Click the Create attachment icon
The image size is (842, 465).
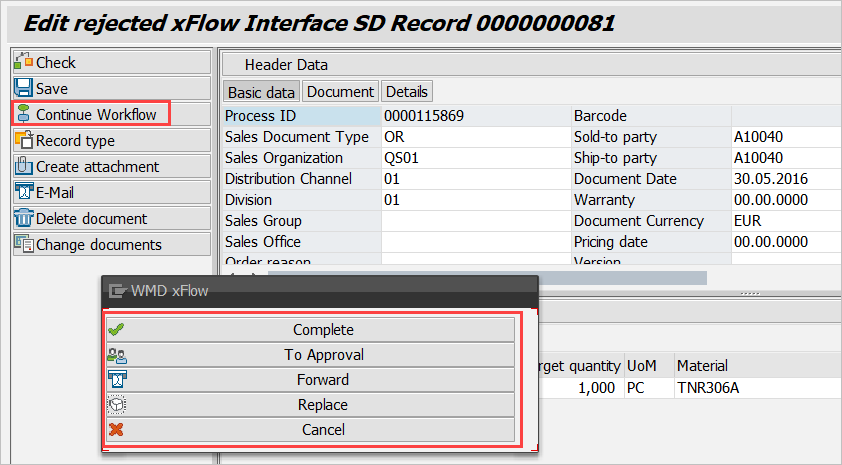pos(24,166)
